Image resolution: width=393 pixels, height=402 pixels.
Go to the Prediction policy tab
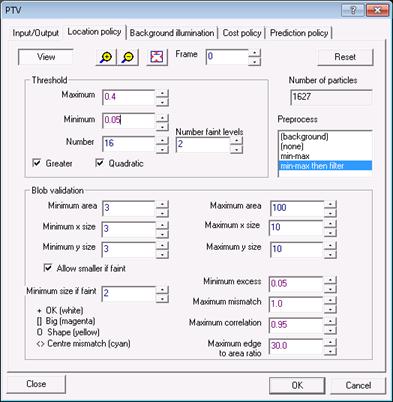pos(299,33)
